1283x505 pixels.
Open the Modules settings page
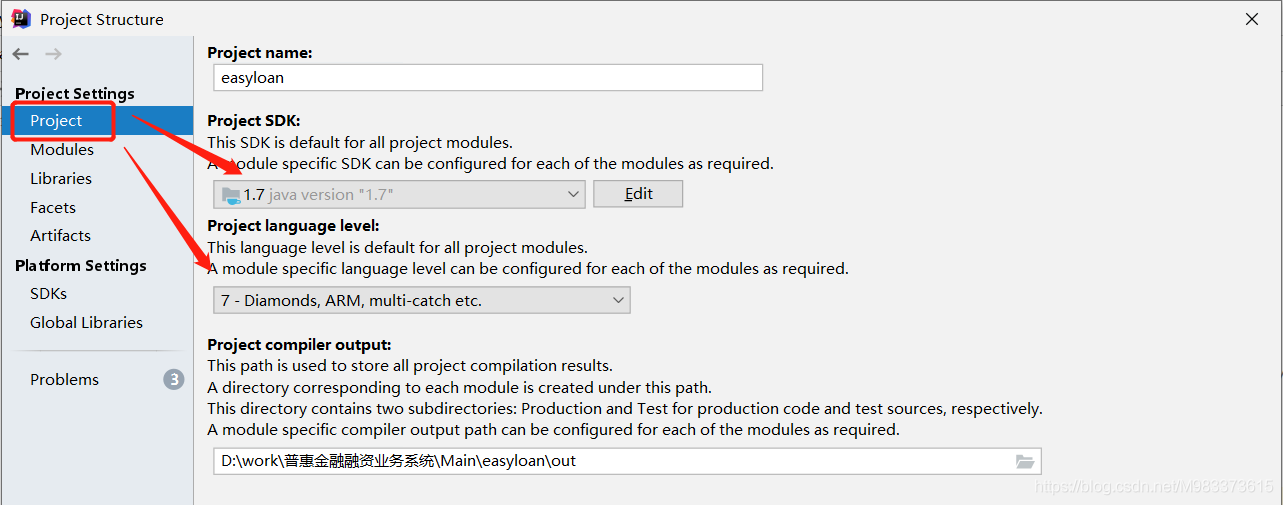point(62,150)
